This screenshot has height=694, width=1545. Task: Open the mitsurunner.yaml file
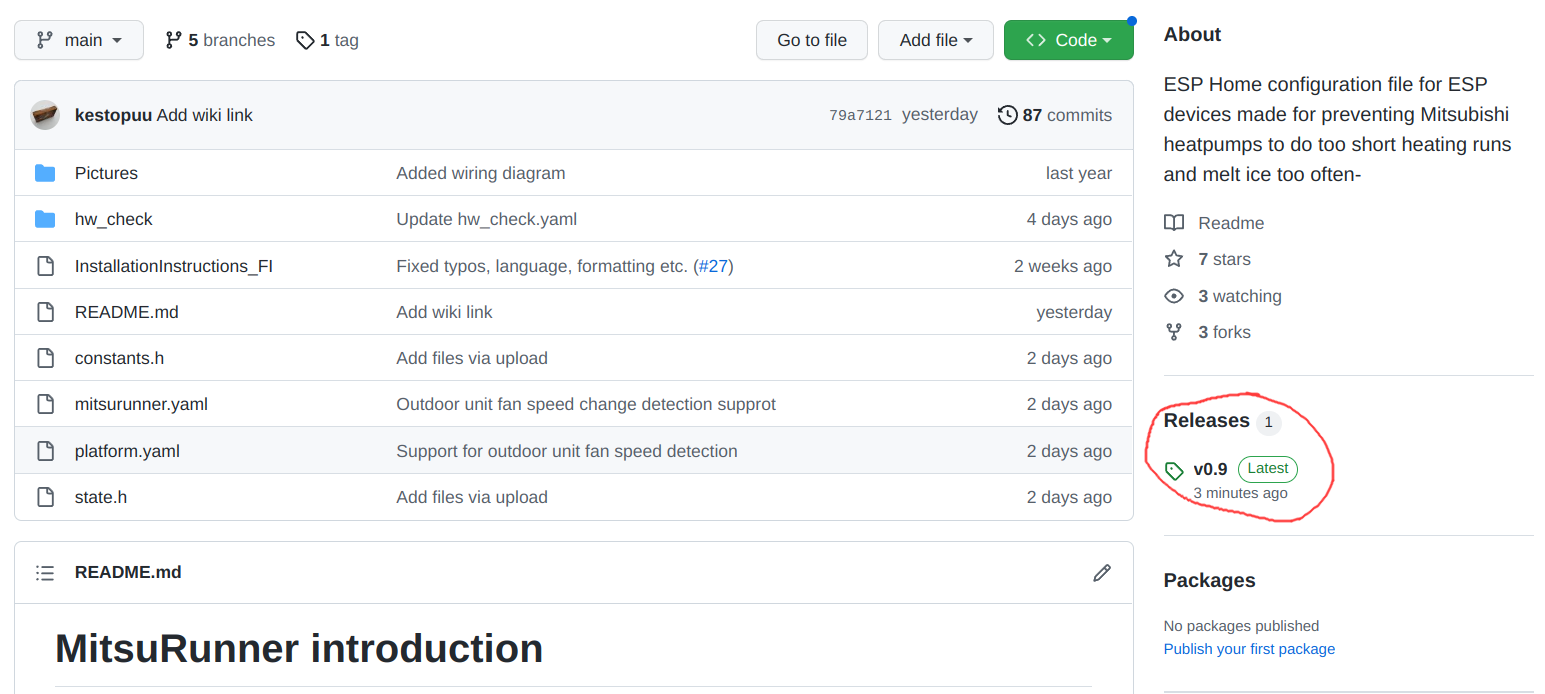[x=141, y=404]
